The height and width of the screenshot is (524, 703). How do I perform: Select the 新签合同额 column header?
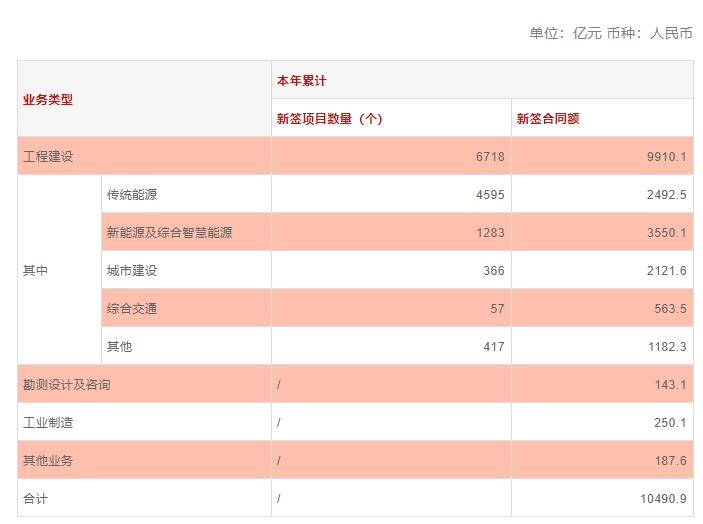(548, 118)
